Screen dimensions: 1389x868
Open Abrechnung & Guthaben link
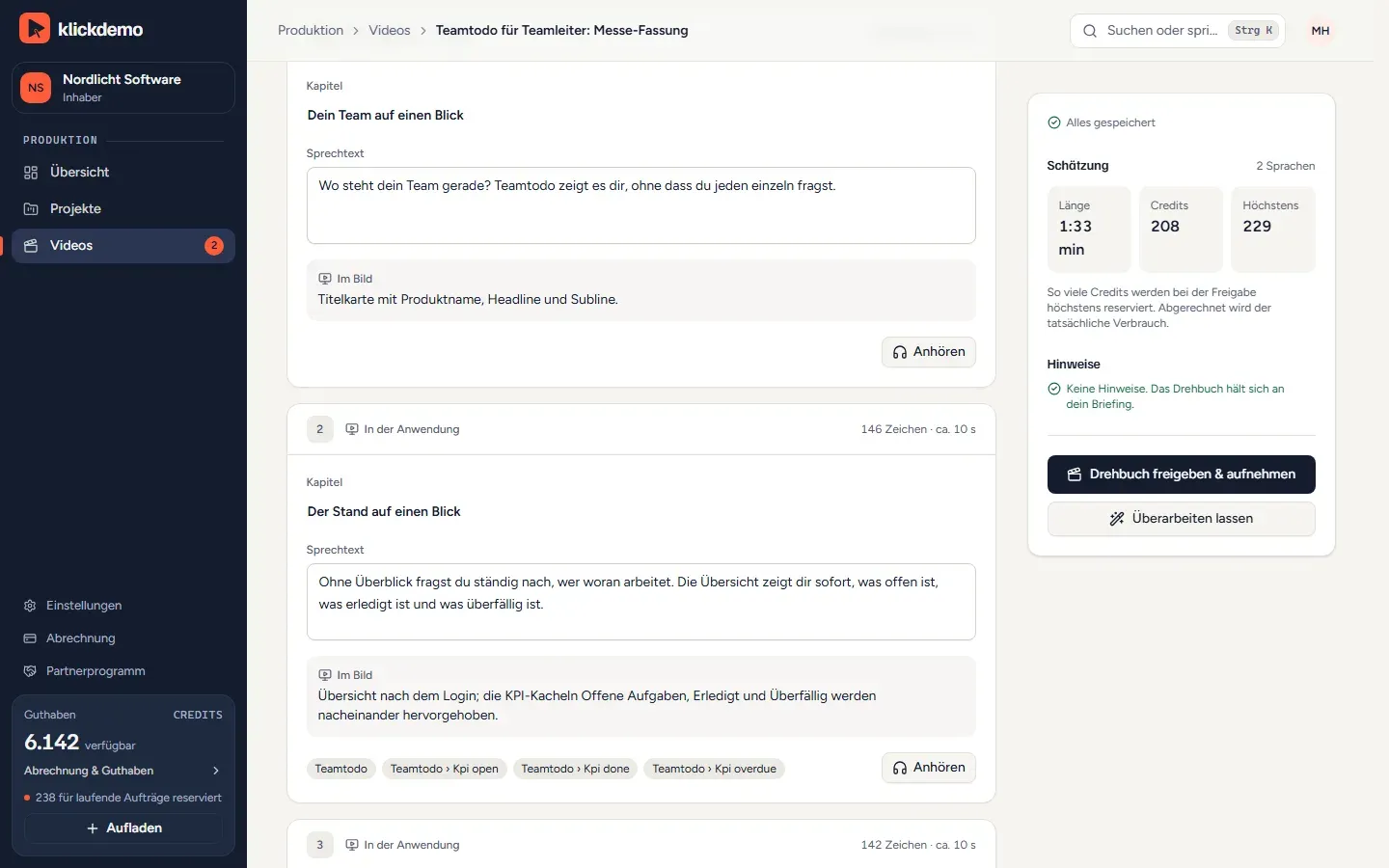click(123, 771)
